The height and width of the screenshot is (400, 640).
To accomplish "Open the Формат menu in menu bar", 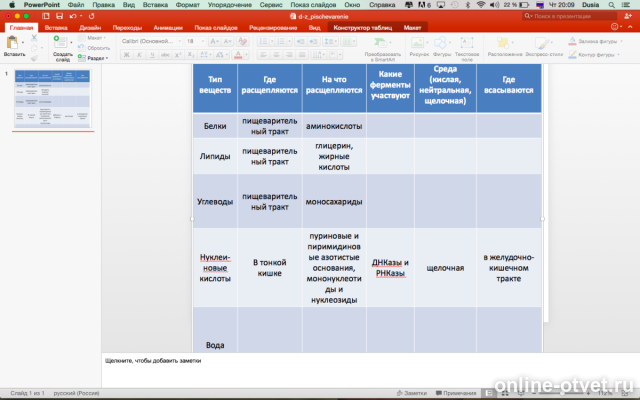I will [187, 5].
